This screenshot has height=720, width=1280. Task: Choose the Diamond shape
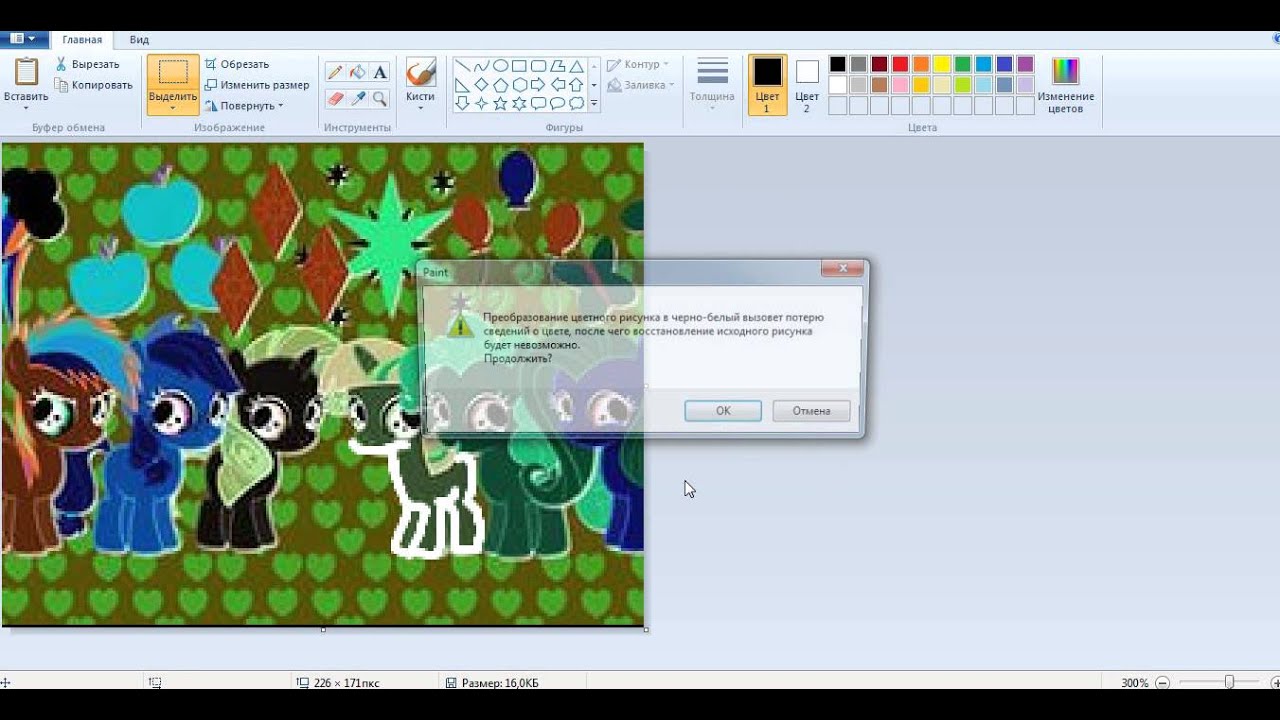click(481, 85)
